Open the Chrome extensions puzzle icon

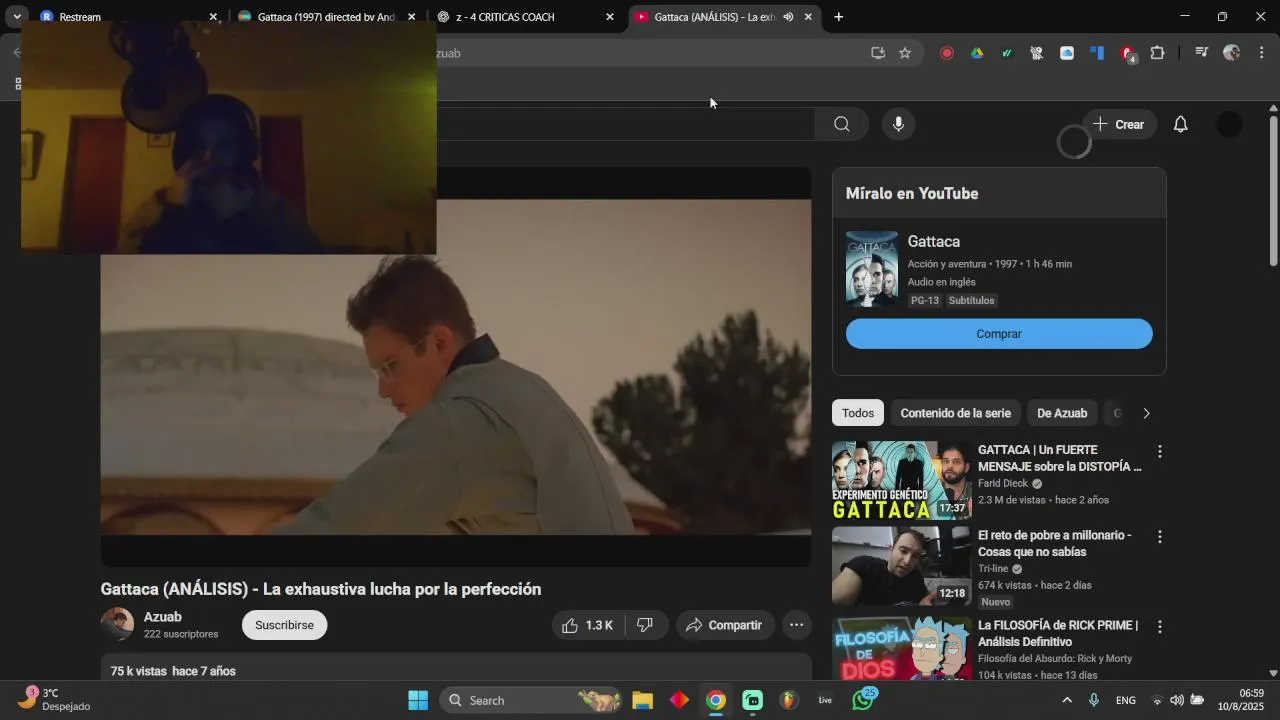(1157, 53)
